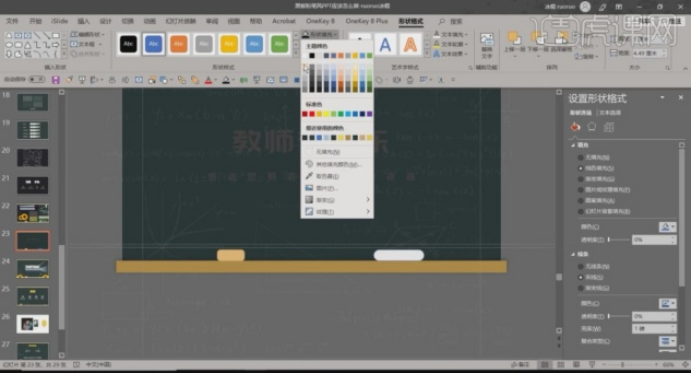Open the Selection Pane 选择窗格 icon
This screenshot has width=692, height=373.
coord(561,39)
